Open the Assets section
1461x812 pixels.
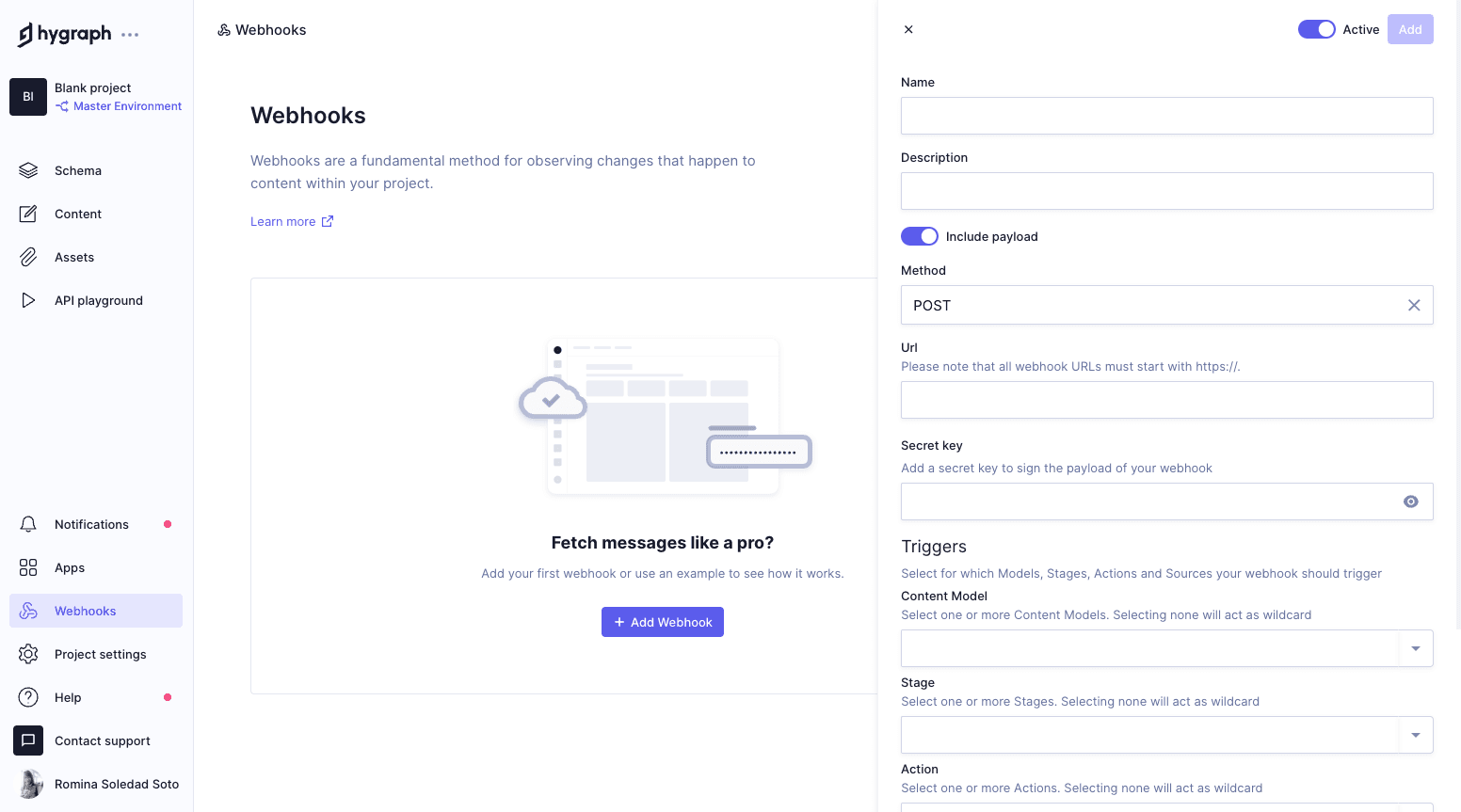click(x=73, y=257)
